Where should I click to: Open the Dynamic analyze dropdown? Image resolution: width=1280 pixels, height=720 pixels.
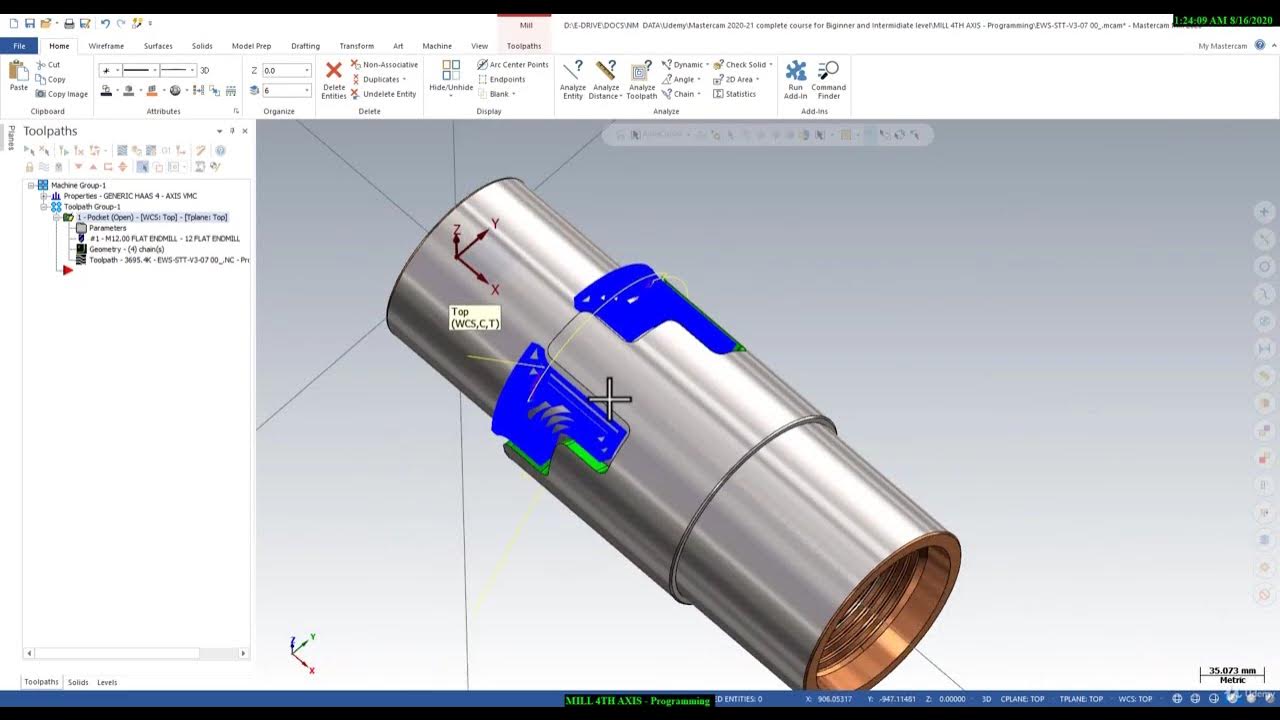click(708, 64)
